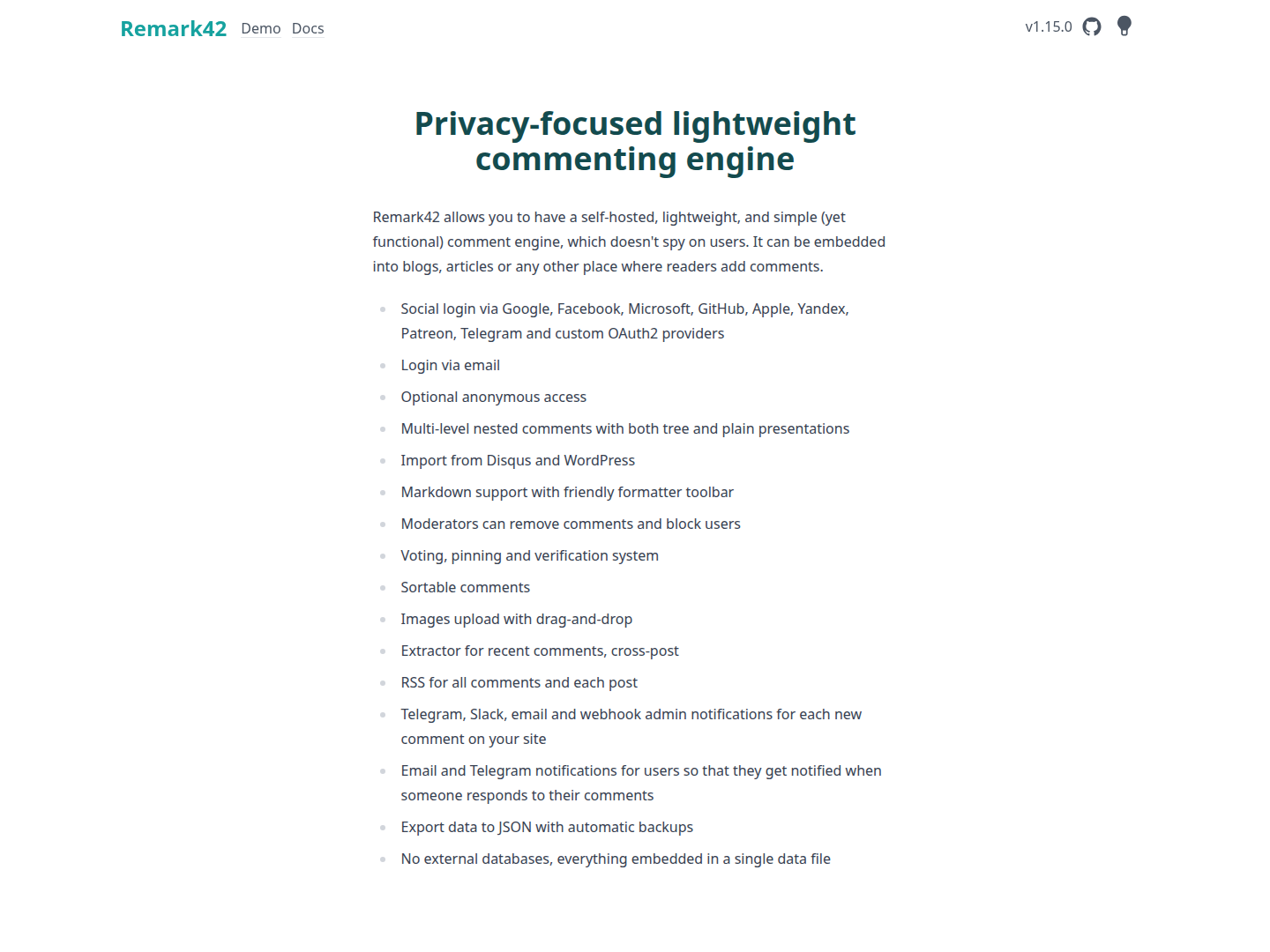The width and height of the screenshot is (1270, 952).
Task: Click the 'Multi-level nested comments' list item
Action: (624, 428)
